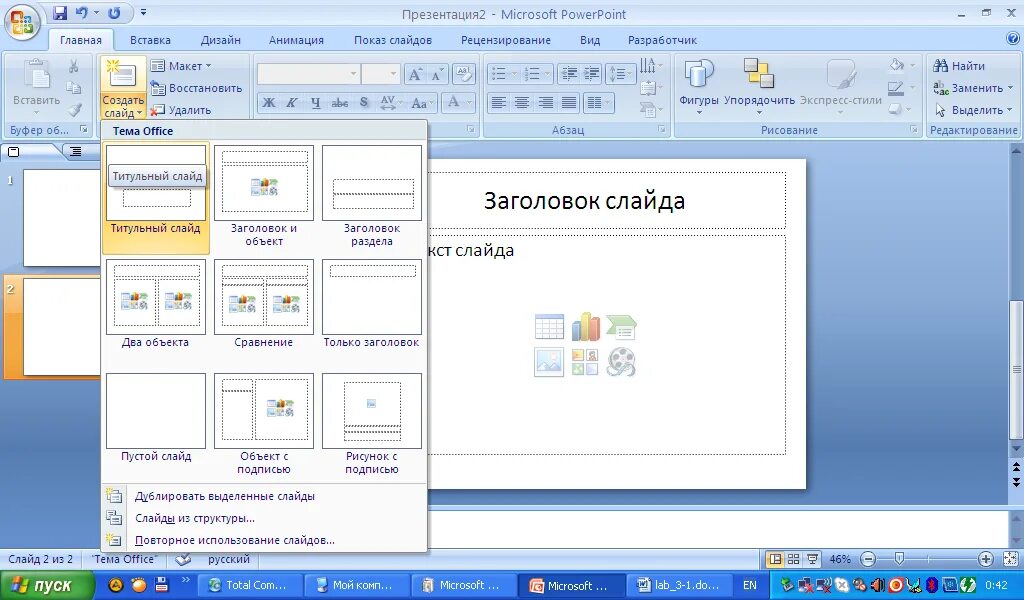Open font name combo box
The width and height of the screenshot is (1024, 600).
click(x=308, y=74)
